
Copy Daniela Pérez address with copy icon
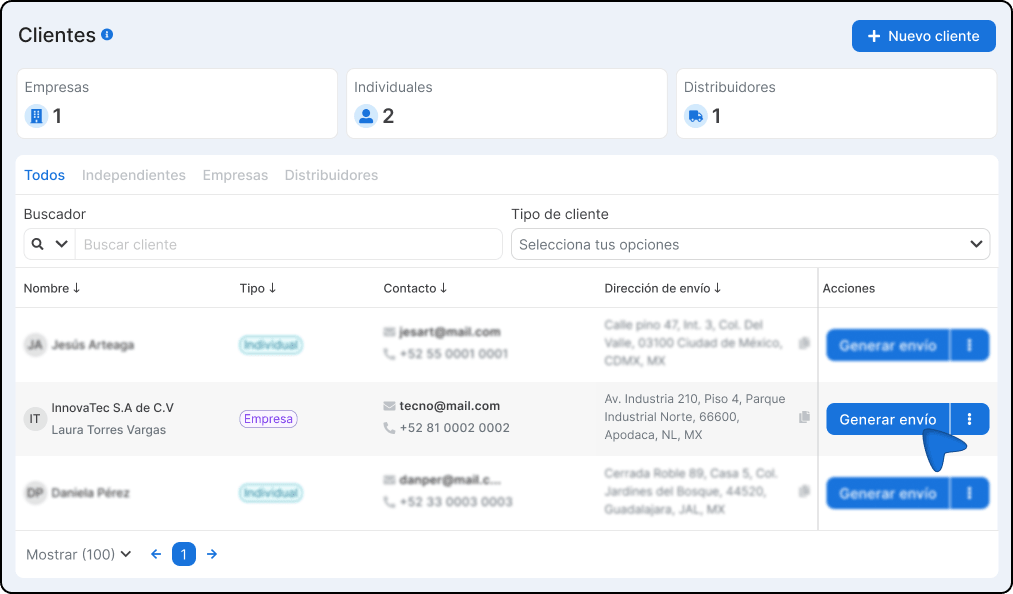804,492
